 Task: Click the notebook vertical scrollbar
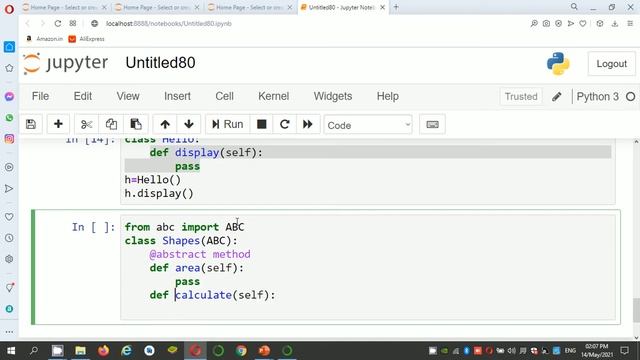pos(636,311)
